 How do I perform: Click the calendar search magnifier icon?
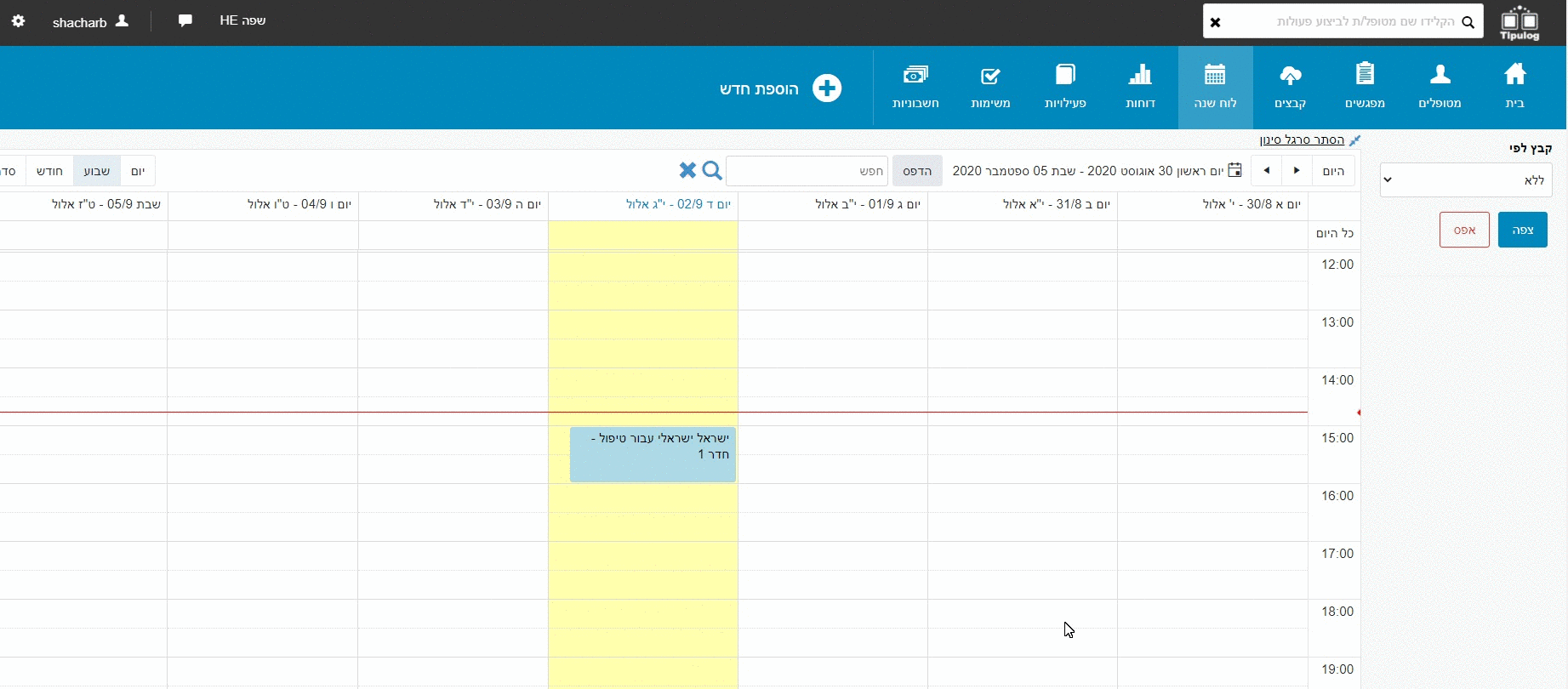coord(712,171)
